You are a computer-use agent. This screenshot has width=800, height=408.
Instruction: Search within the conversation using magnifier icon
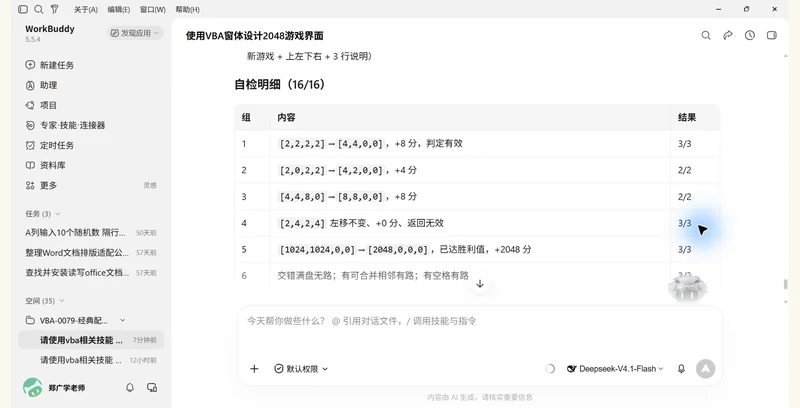click(x=706, y=35)
